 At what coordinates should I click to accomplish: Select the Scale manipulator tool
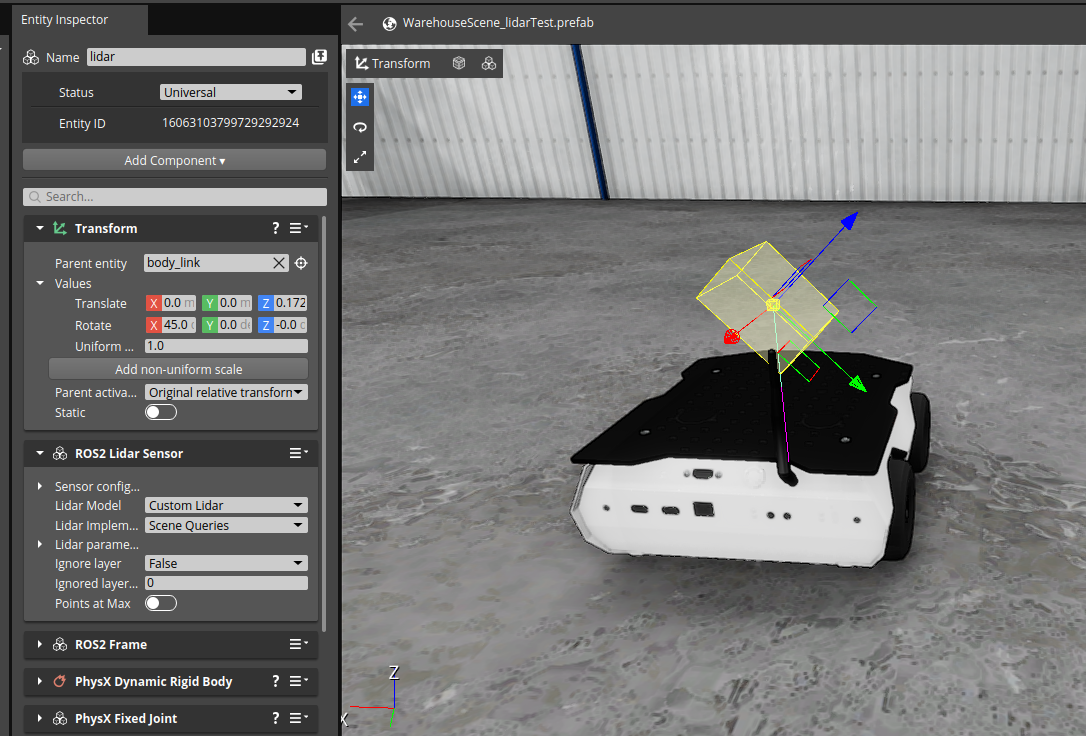coord(359,157)
